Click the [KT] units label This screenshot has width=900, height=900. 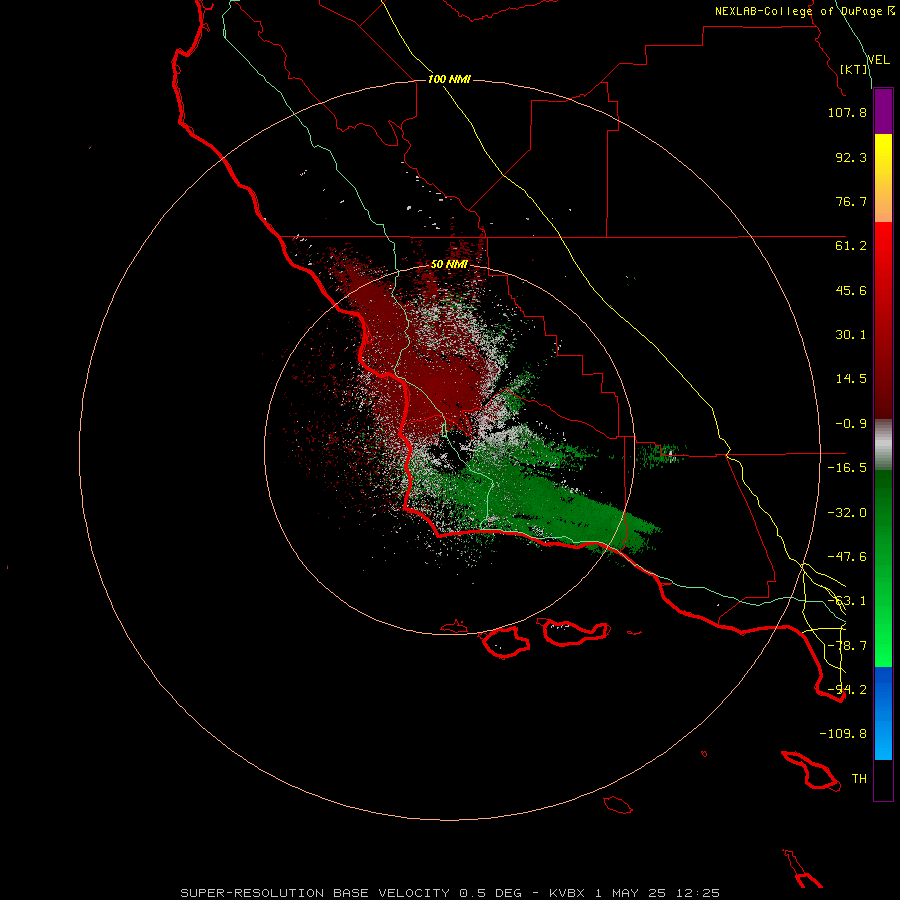point(854,69)
